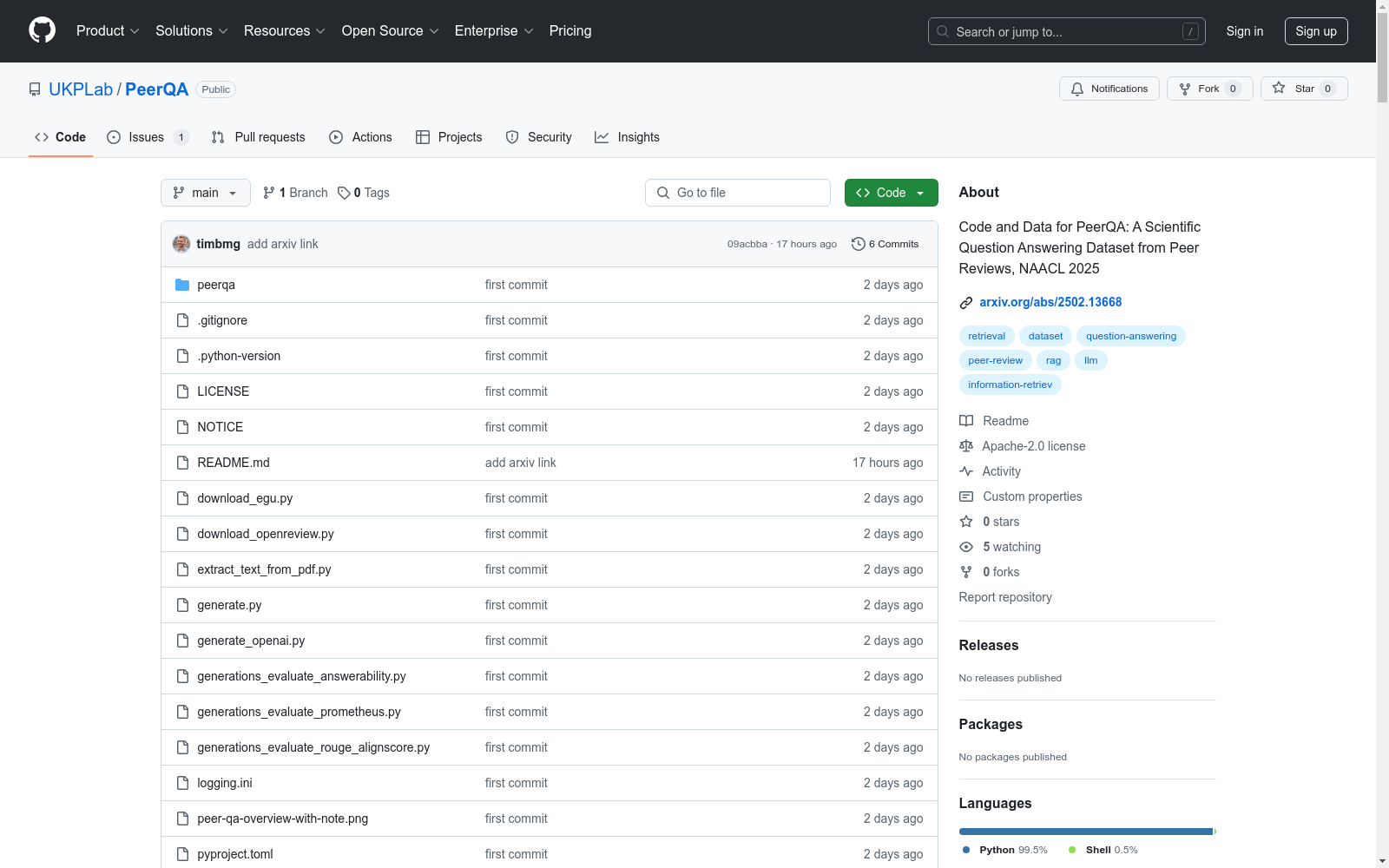Open the Pull requests tab
Screen dimensions: 1389x868
coord(259,137)
